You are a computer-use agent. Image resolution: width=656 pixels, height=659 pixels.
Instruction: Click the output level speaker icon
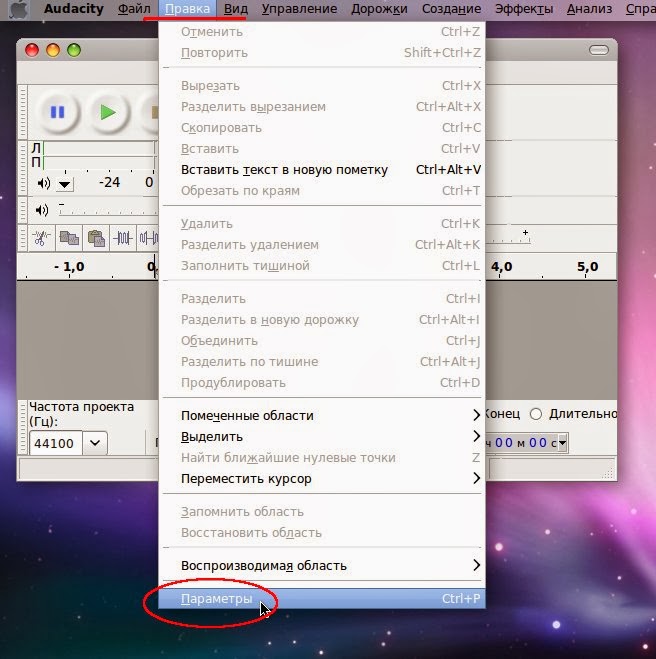pyautogui.click(x=44, y=183)
